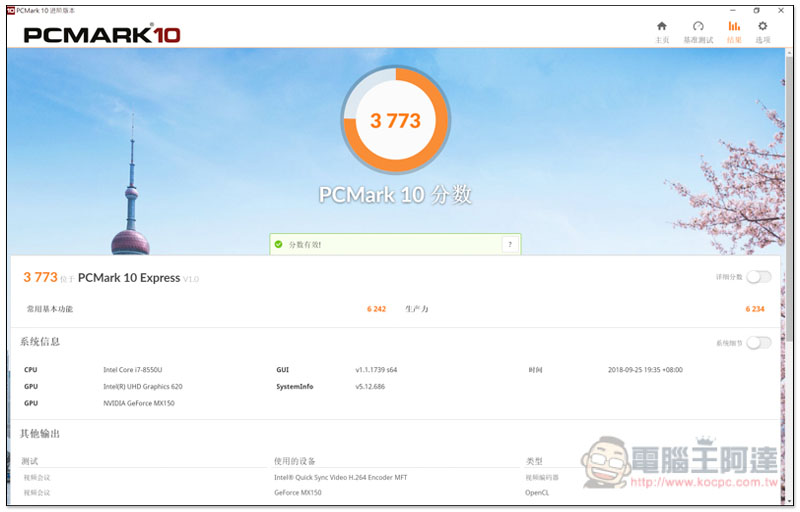
Task: Enable the detailed scores (详细分数) toggle
Action: pyautogui.click(x=758, y=277)
